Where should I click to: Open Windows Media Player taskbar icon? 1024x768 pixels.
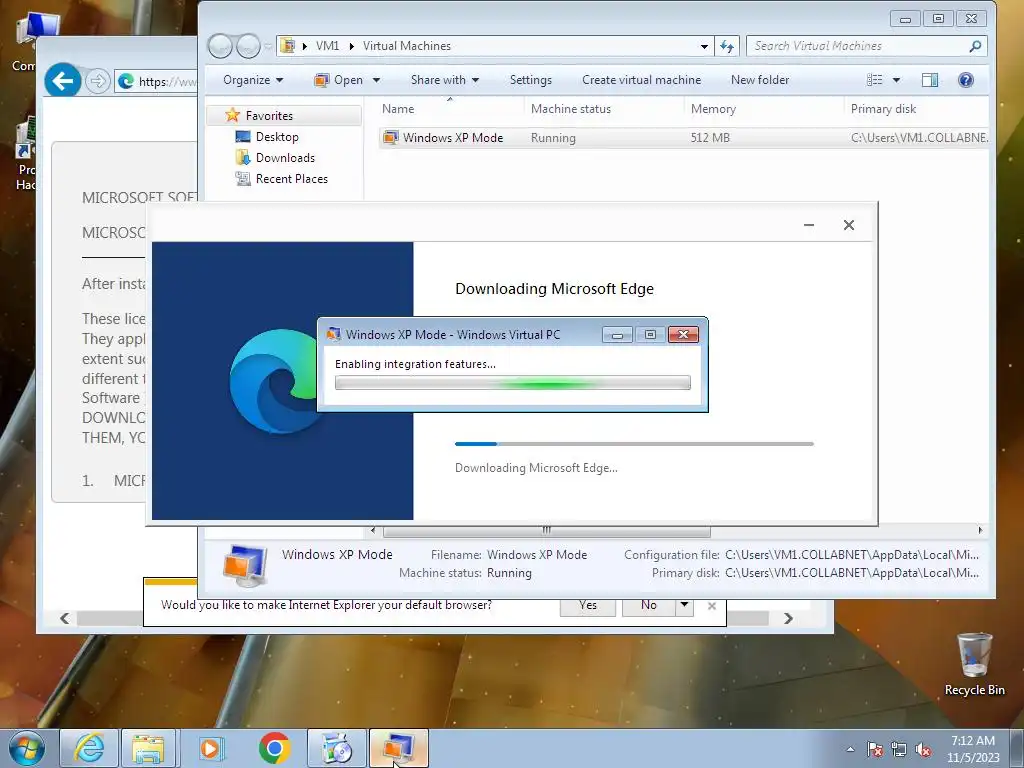(210, 748)
